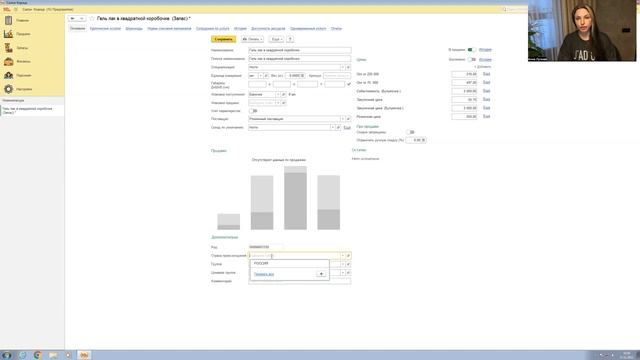Open the Склад по умолчанию field's open-record icon
The width and height of the screenshot is (640, 360).
(x=338, y=127)
